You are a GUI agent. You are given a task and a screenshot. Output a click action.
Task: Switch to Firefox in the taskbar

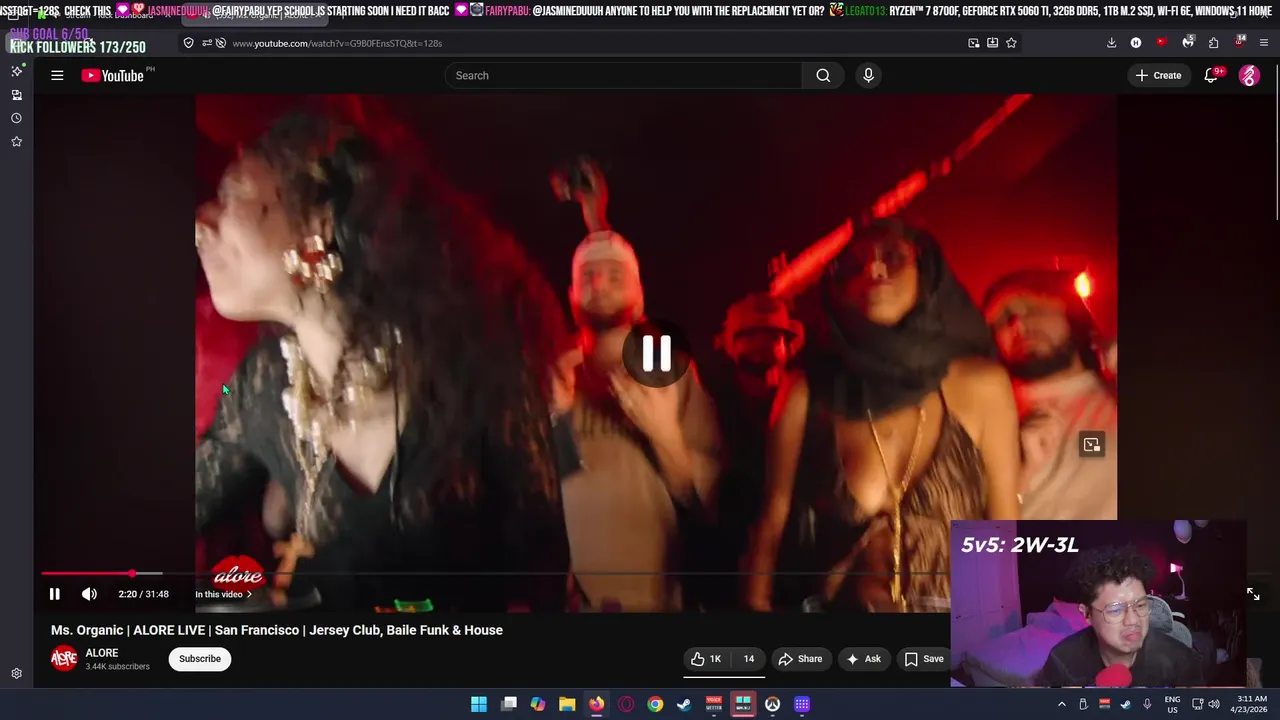[x=597, y=704]
